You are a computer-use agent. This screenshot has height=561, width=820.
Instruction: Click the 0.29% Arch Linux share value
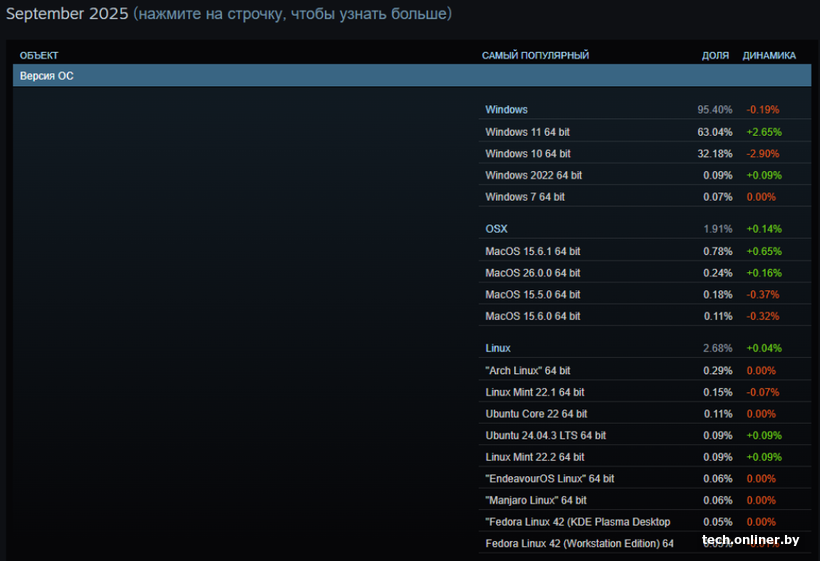718,370
